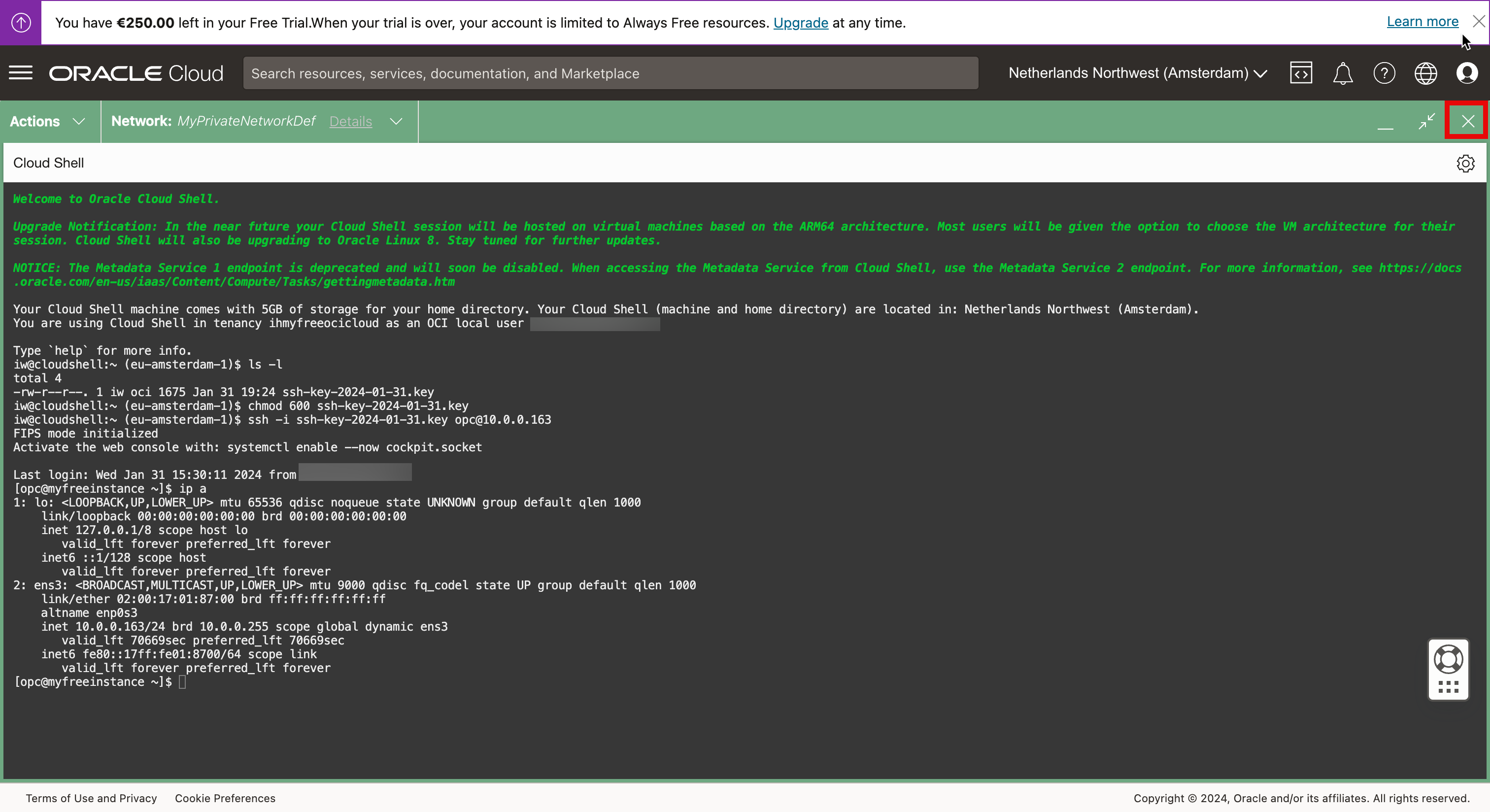1490x812 pixels.
Task: Open the user profile avatar menu
Action: point(1467,73)
